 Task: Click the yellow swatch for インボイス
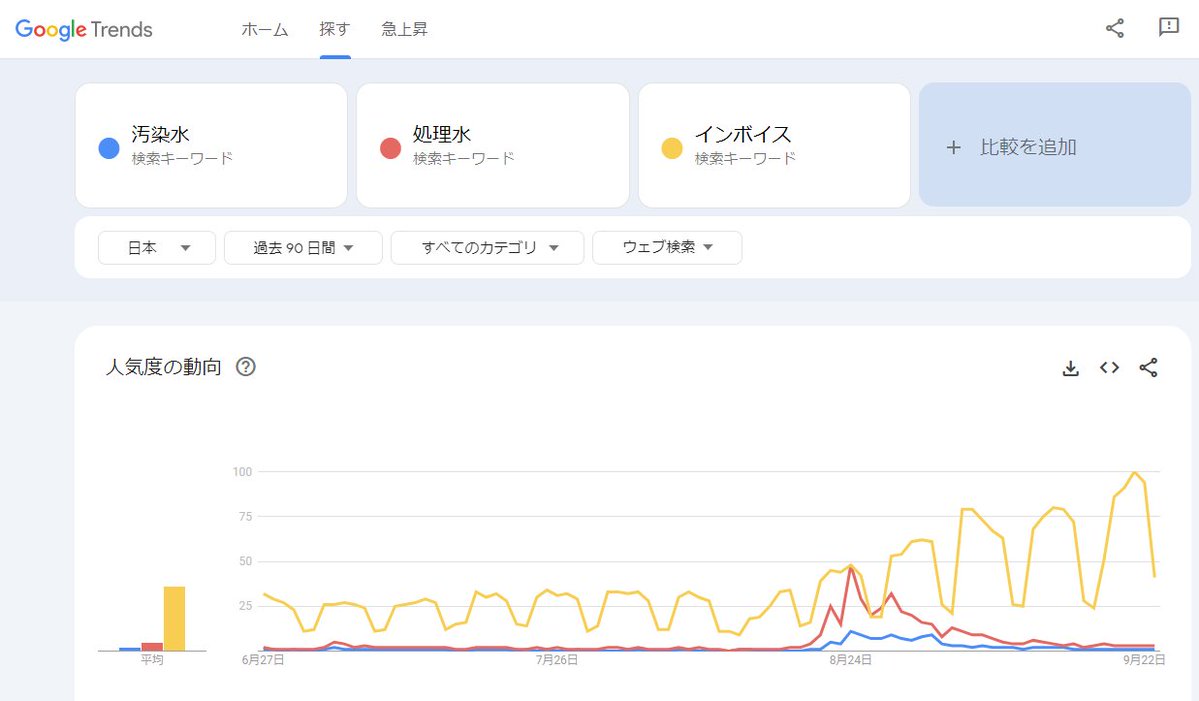click(x=672, y=148)
